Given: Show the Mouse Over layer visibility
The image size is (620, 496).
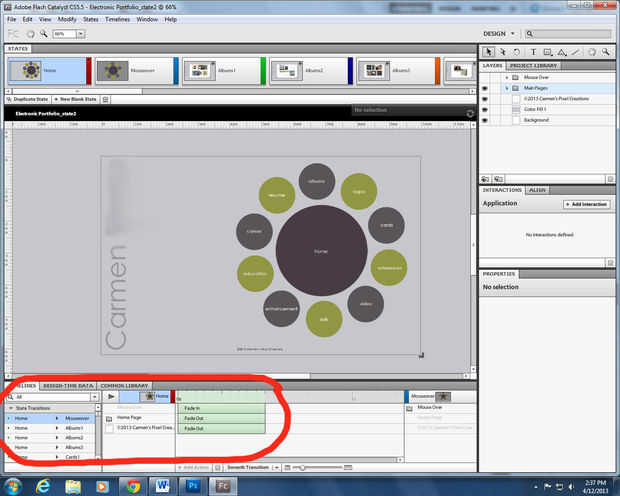Looking at the screenshot, I should point(485,78).
